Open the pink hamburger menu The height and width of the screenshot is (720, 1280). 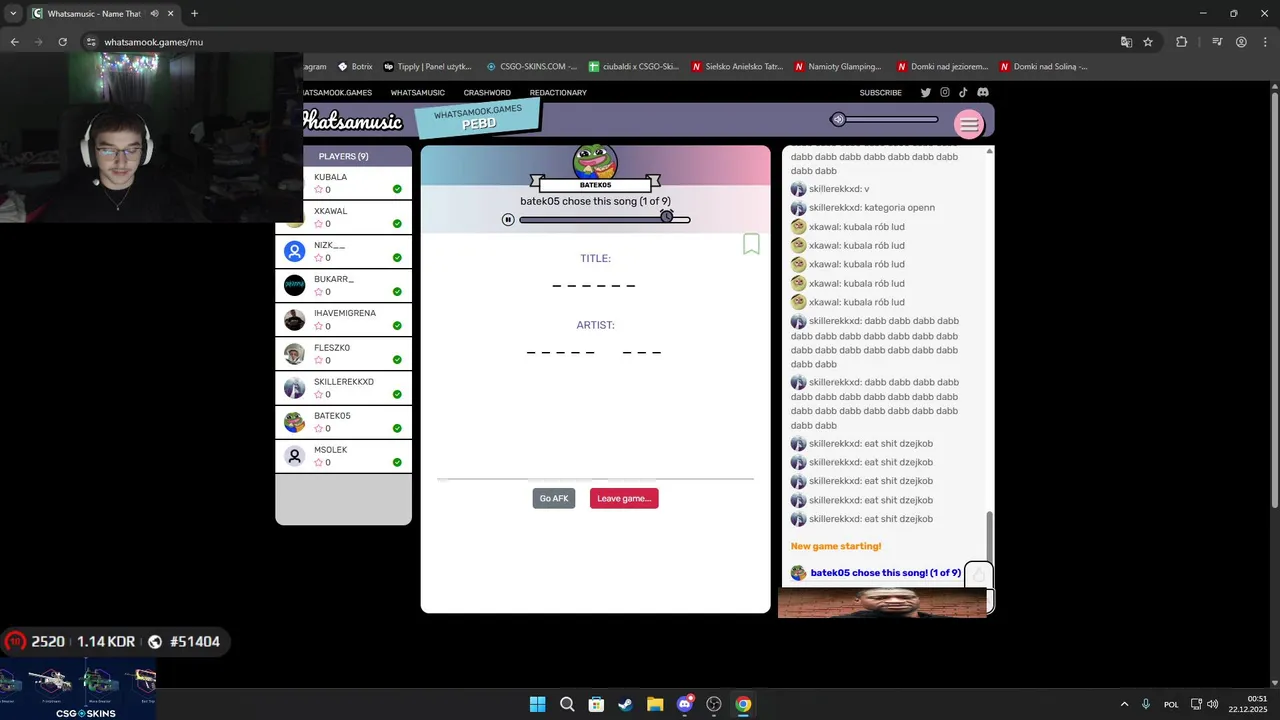pyautogui.click(x=968, y=124)
